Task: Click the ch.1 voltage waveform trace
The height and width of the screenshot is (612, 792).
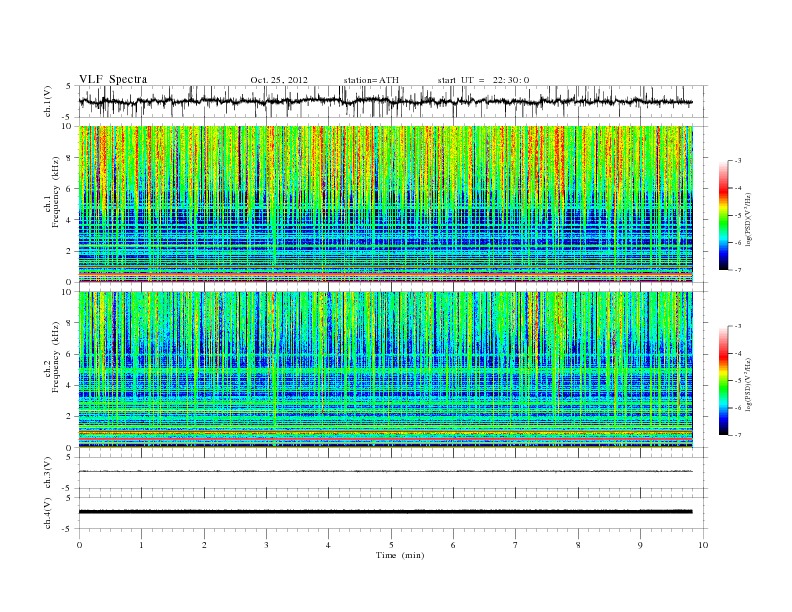Action: coord(385,101)
